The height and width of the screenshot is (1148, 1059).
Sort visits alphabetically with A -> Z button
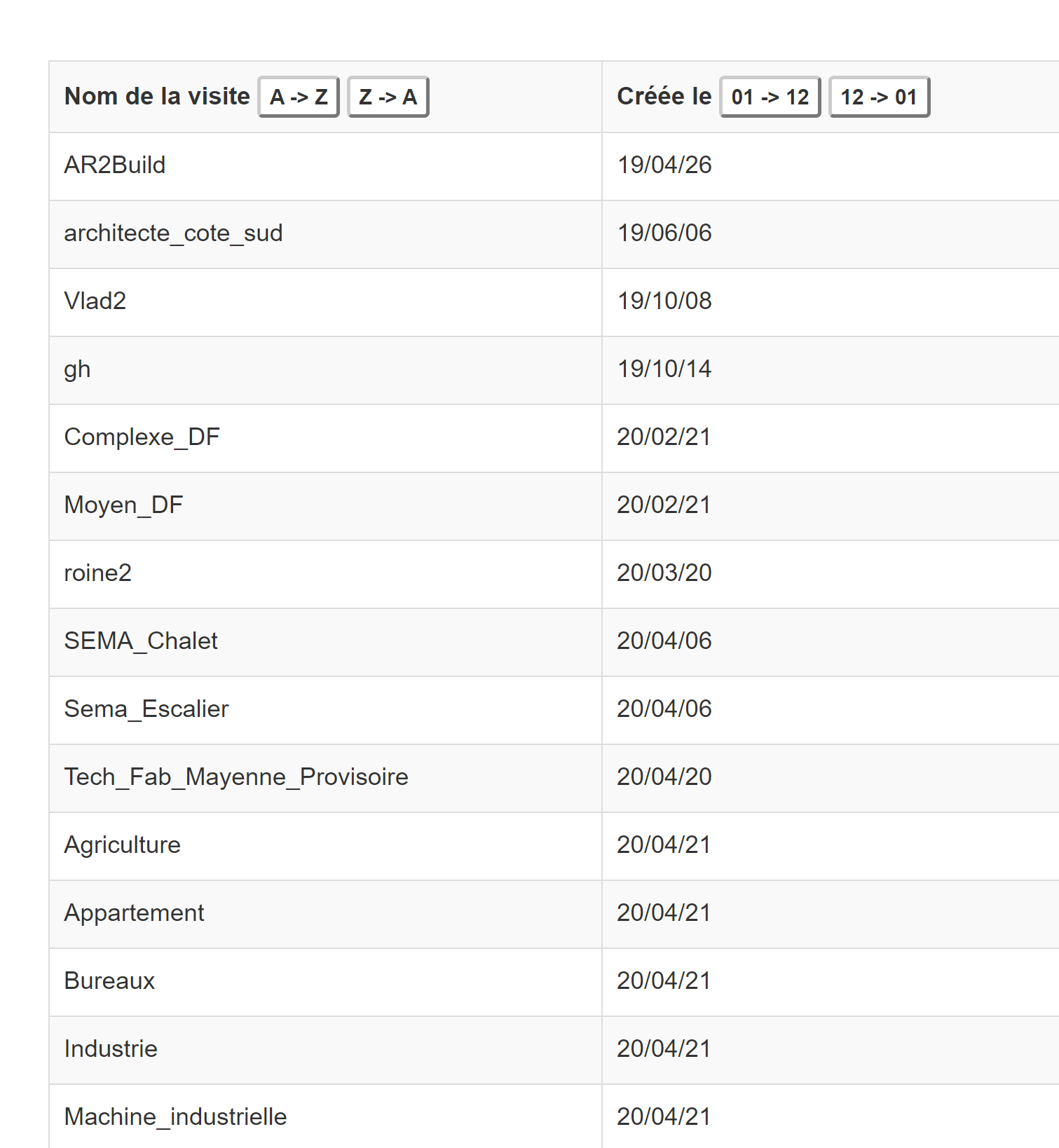tap(299, 97)
